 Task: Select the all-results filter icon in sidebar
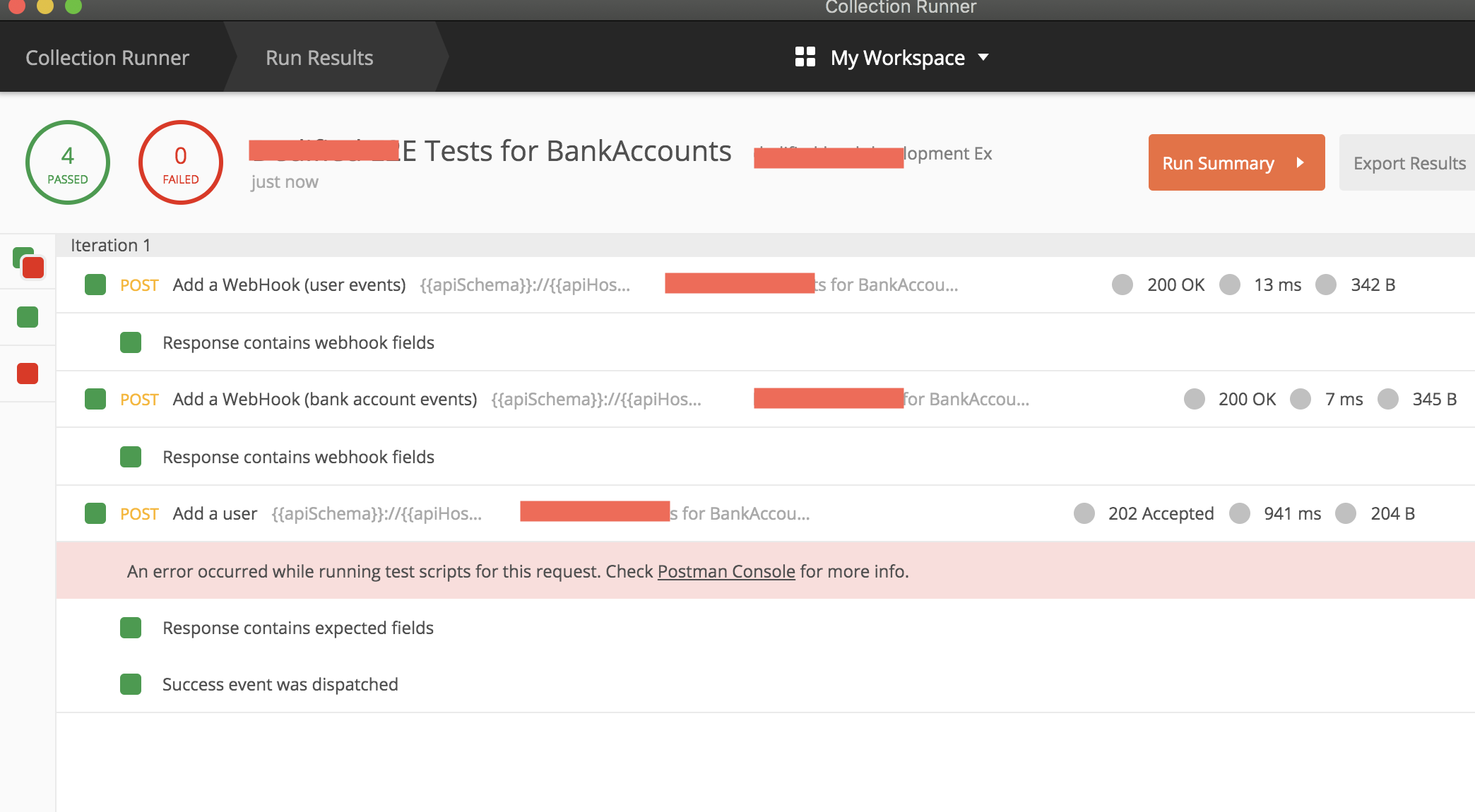point(28,262)
